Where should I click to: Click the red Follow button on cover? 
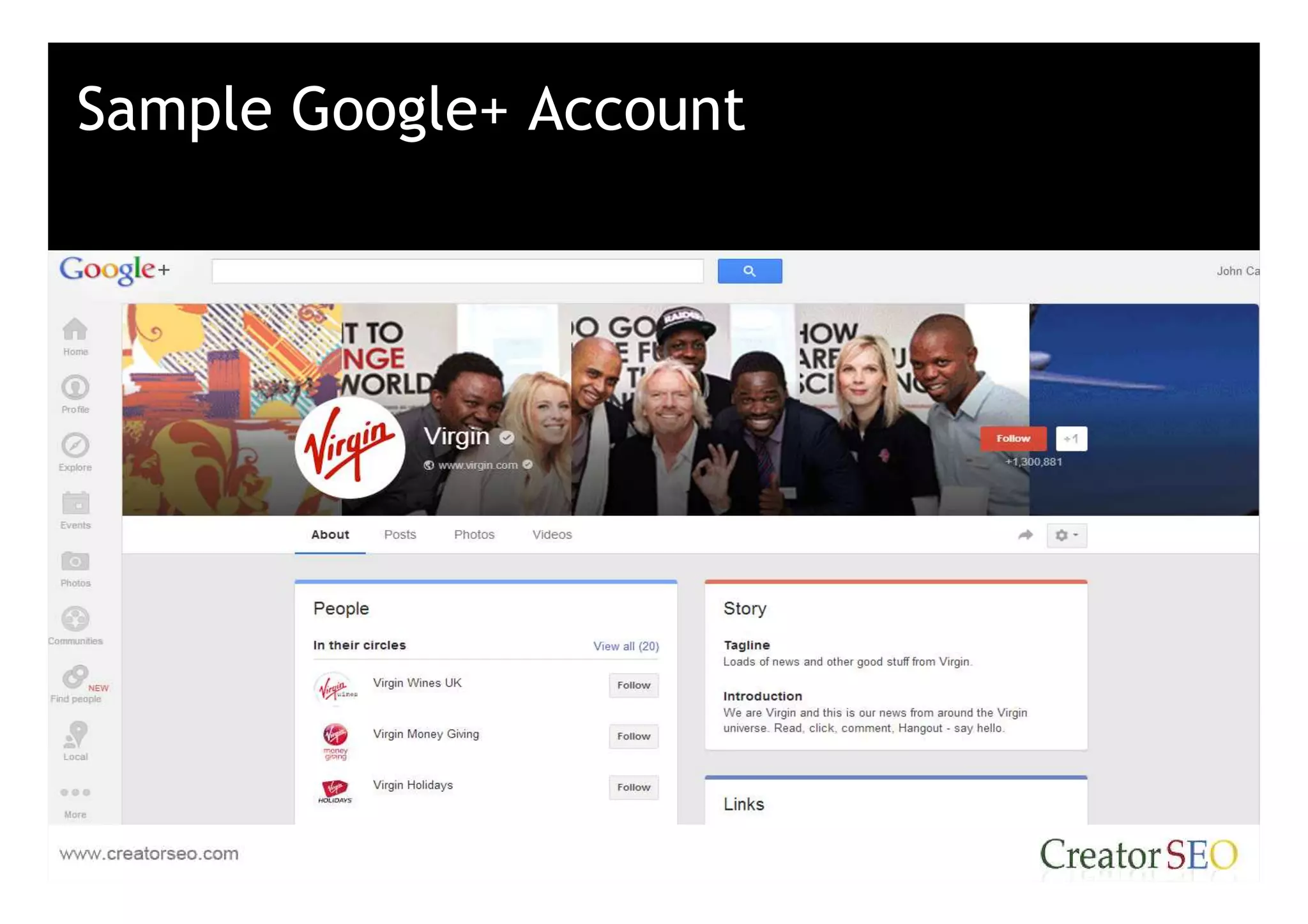tap(1014, 439)
